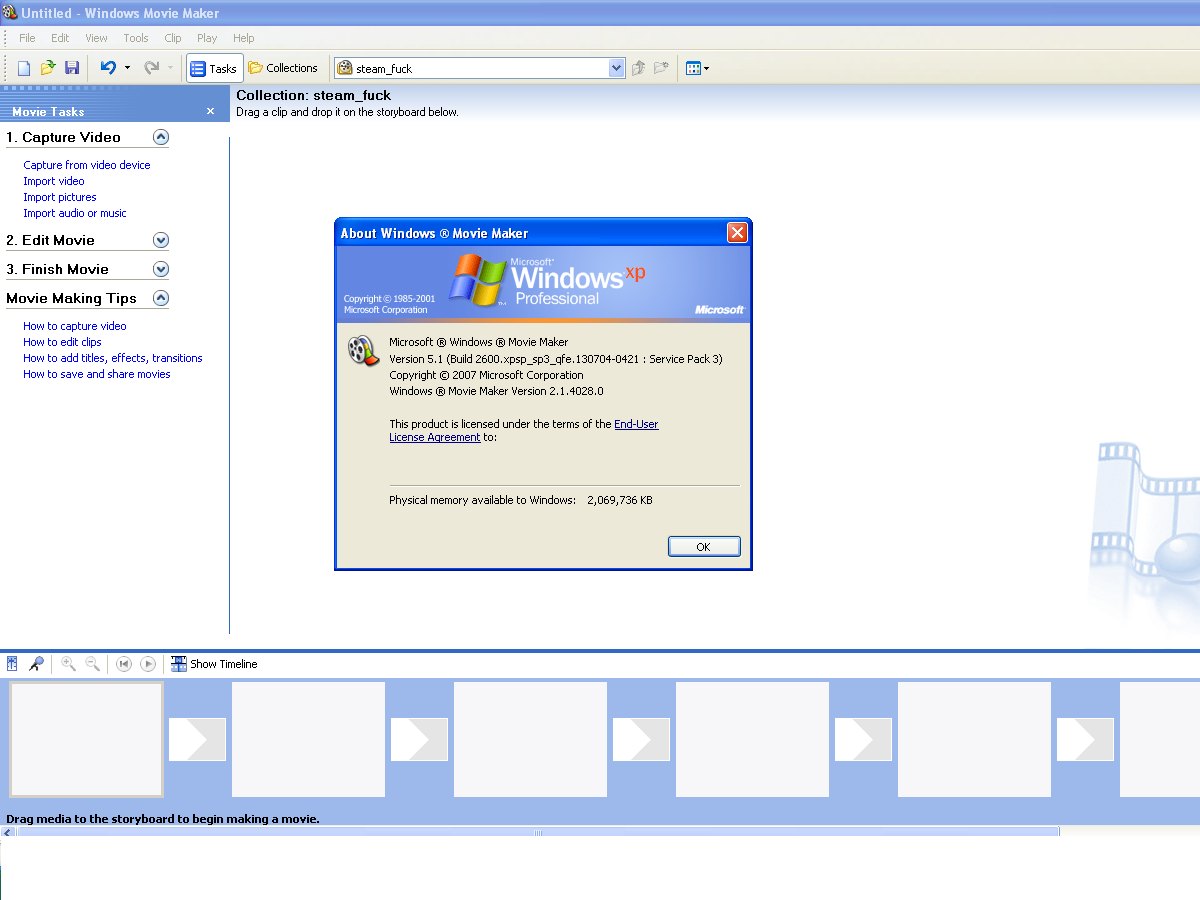Expand the Edit Movie section
Viewport: 1200px width, 900px height.
click(x=161, y=240)
